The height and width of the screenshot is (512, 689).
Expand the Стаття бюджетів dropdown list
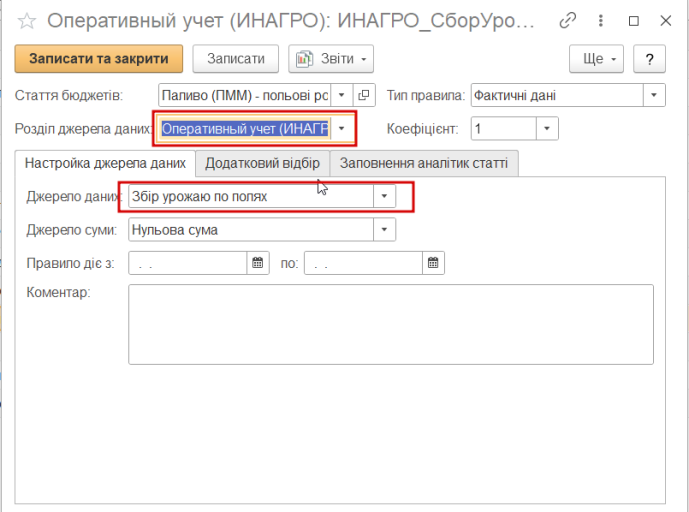click(x=341, y=95)
